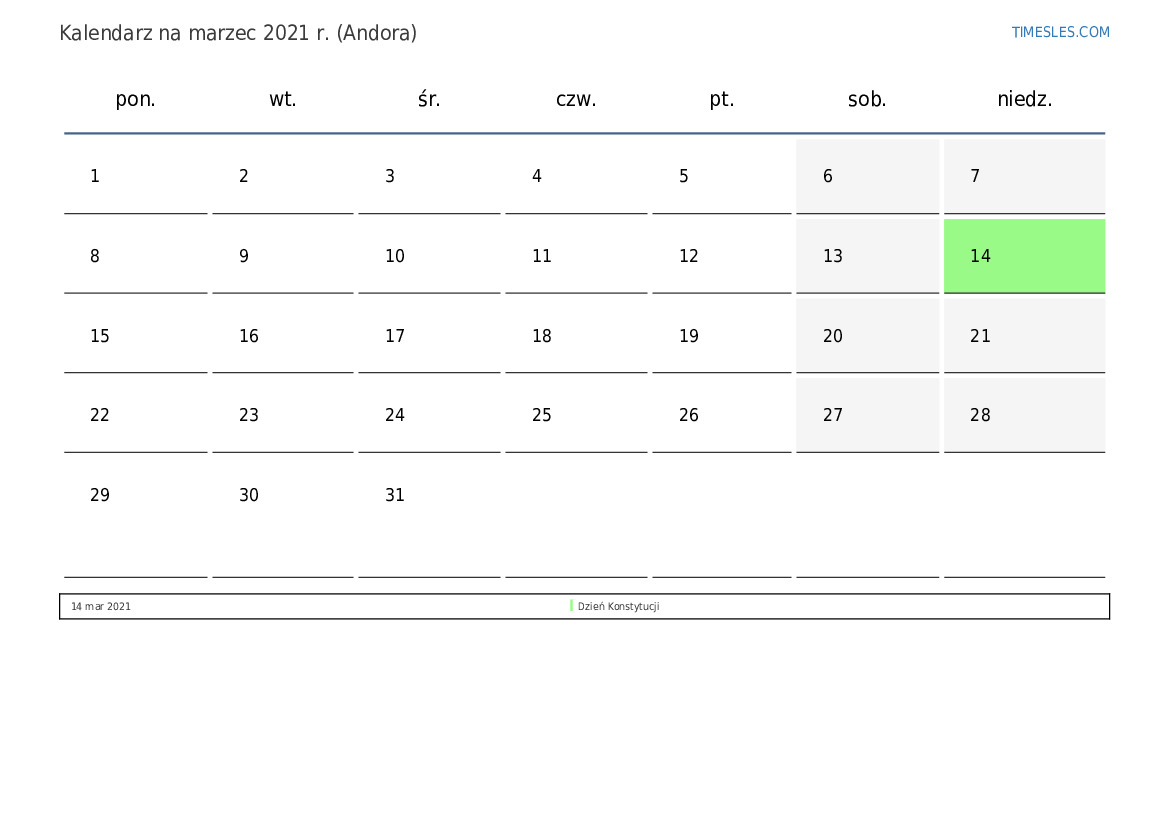The width and height of the screenshot is (1169, 827).
Task: Click day 24 in the calendar
Action: (429, 415)
